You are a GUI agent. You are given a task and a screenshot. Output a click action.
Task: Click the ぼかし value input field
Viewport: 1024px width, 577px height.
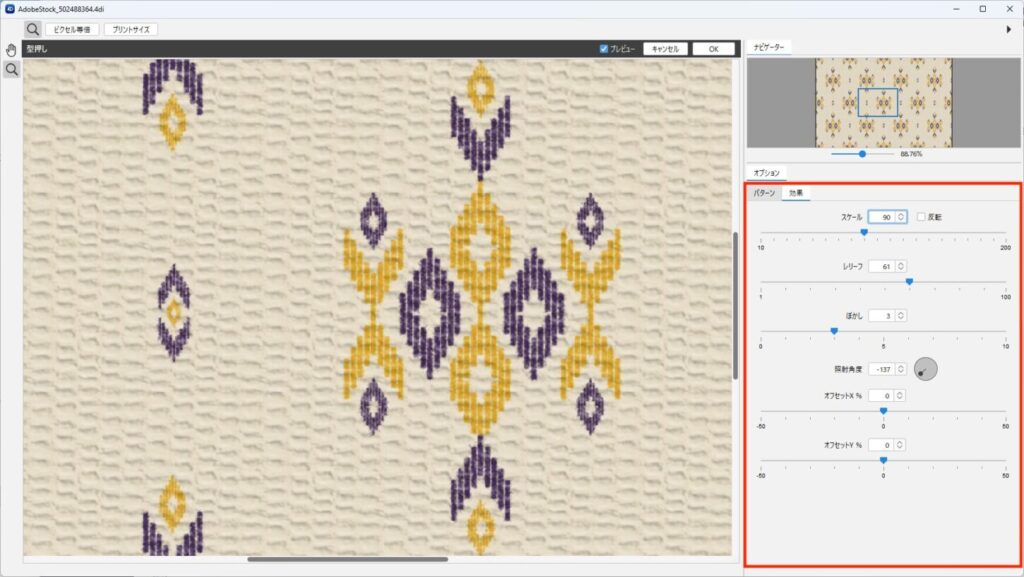tap(881, 316)
